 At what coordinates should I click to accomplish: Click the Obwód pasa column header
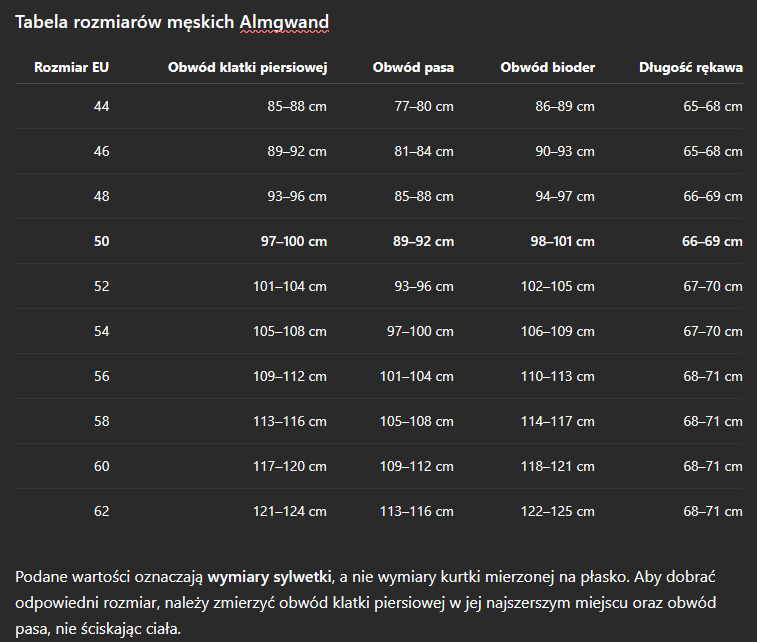pyautogui.click(x=413, y=67)
